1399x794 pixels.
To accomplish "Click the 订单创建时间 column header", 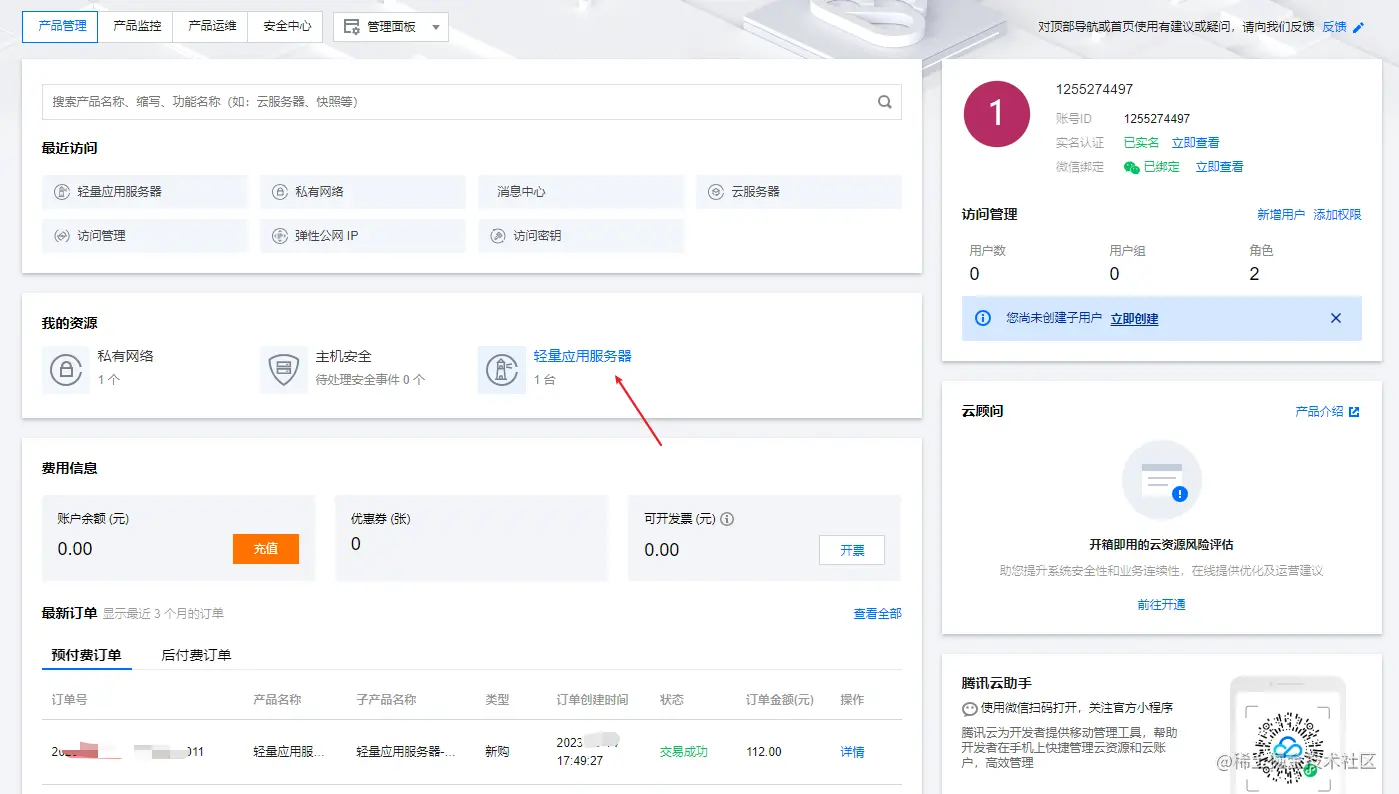I will pos(593,699).
